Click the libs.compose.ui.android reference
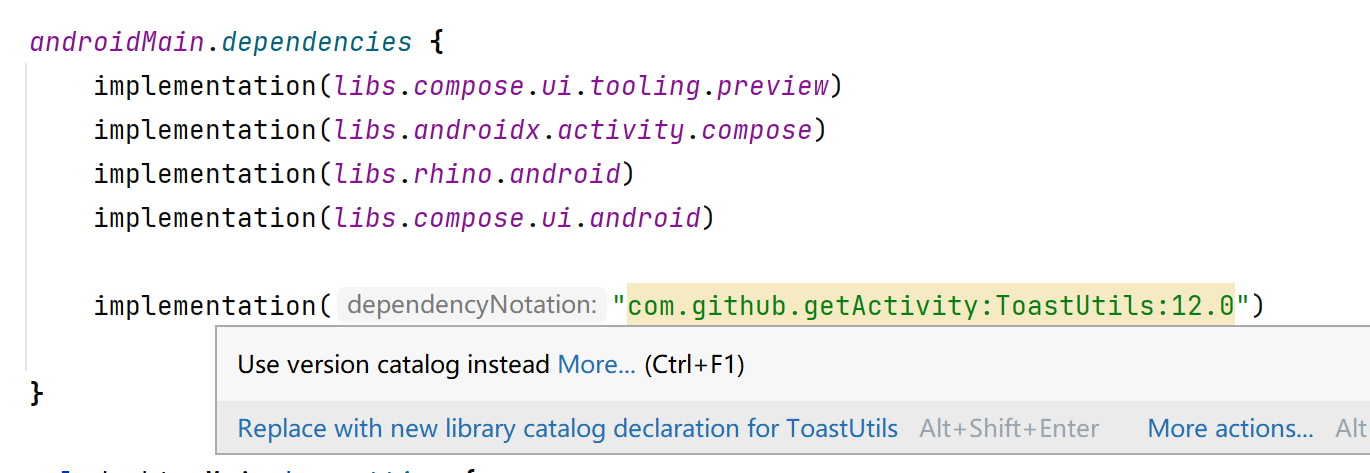This screenshot has height=473, width=1370. pos(517,218)
